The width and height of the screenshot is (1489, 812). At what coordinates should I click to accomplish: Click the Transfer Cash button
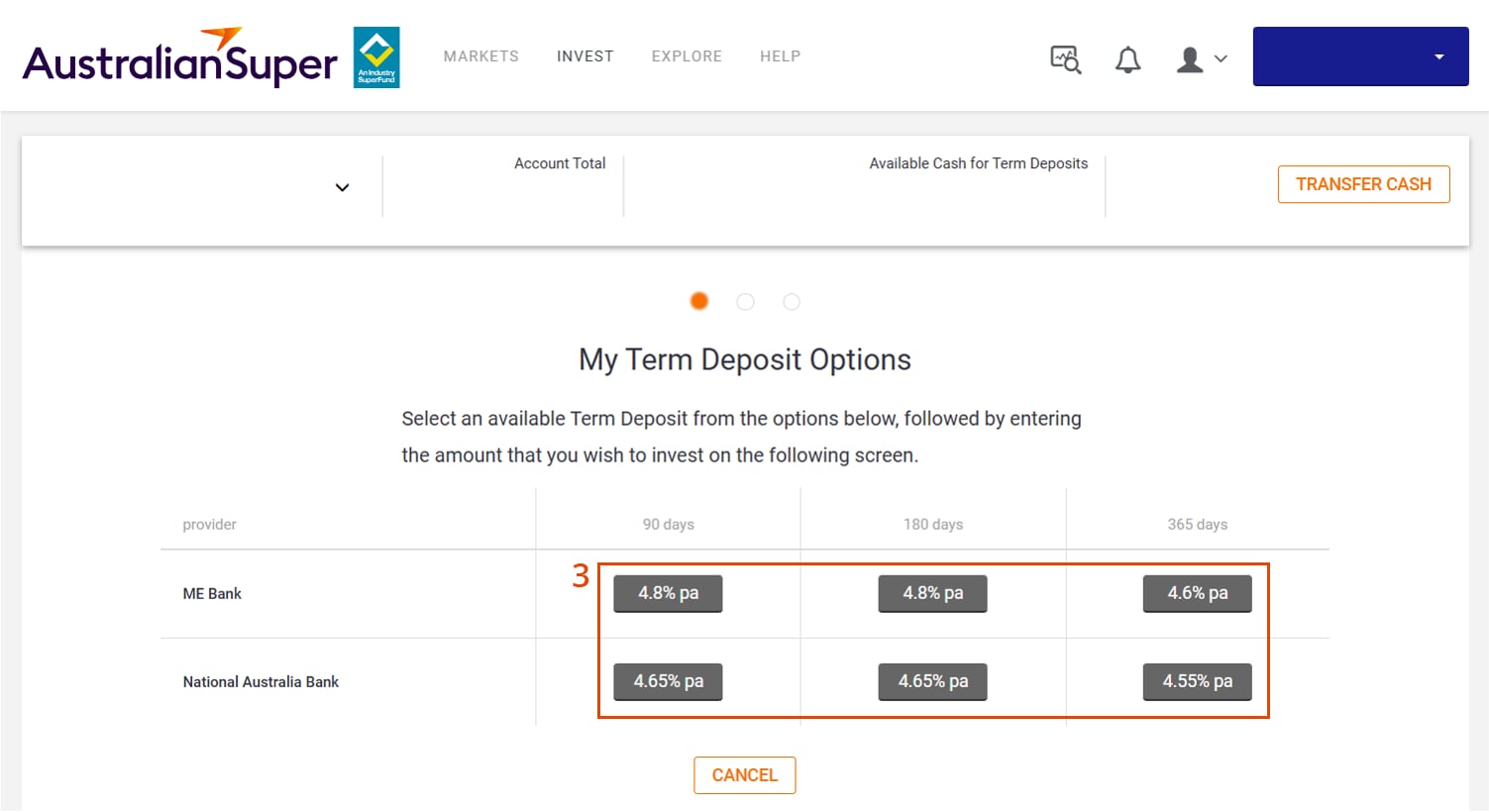click(x=1363, y=184)
